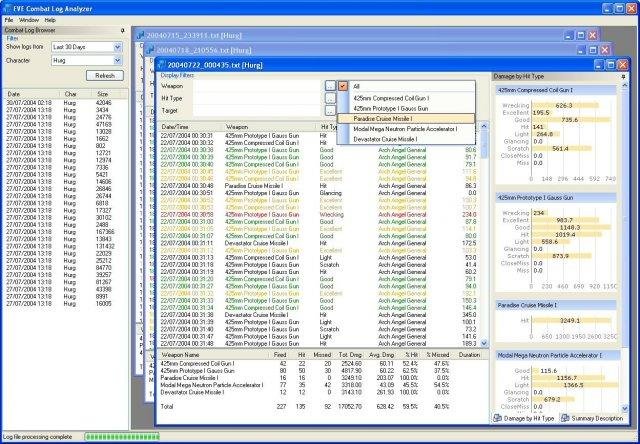
Task: Click the Hit Type filter browse button
Action: (330, 98)
